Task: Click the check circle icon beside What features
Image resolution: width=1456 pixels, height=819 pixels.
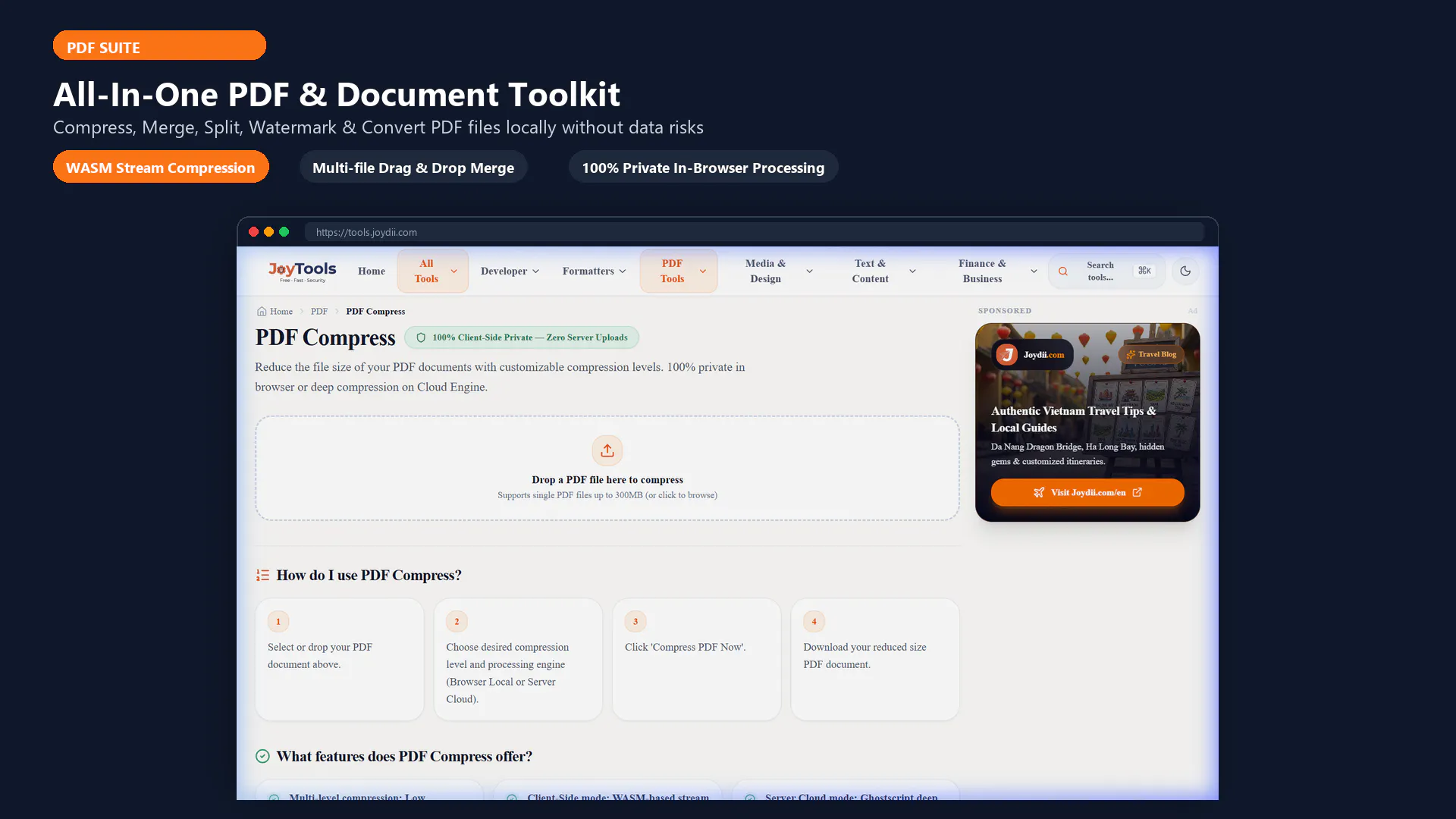Action: (262, 756)
